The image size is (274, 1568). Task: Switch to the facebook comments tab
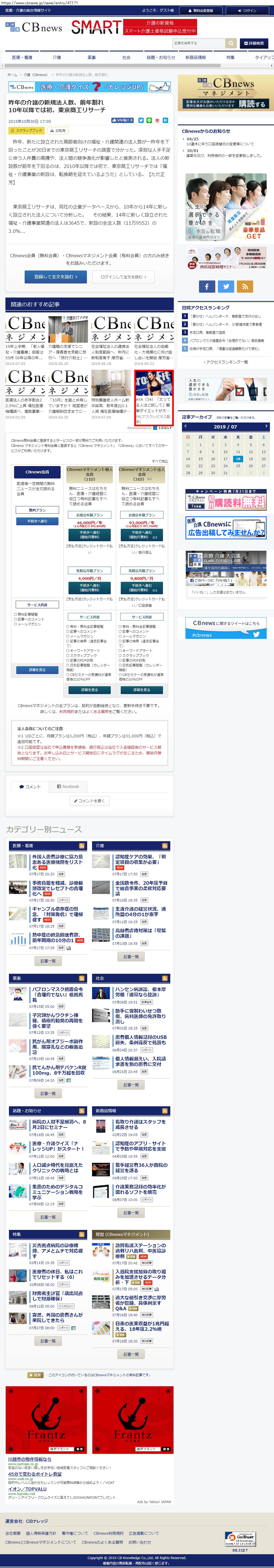click(68, 787)
